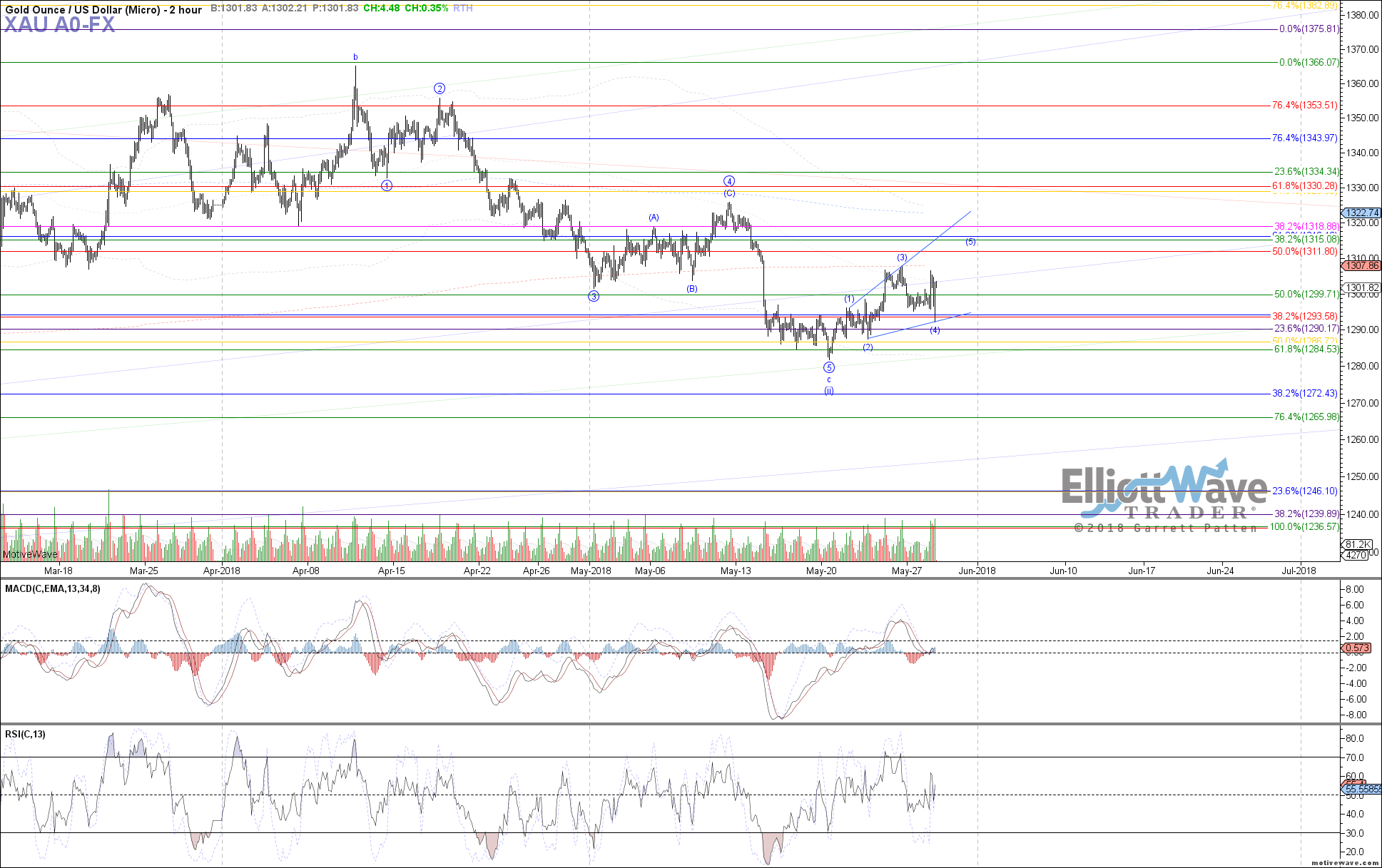
Task: Click the circled wave 3 marker
Action: [x=594, y=296]
